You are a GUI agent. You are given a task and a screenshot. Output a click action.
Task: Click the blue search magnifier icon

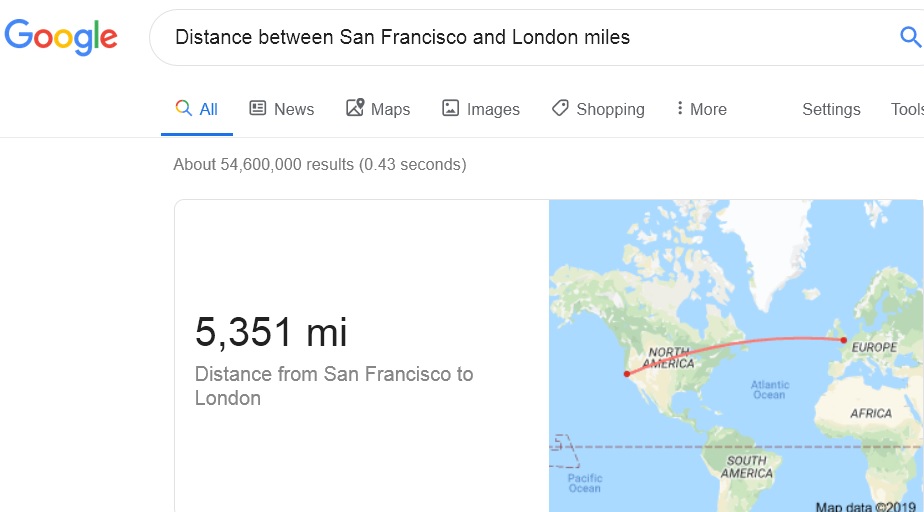point(910,37)
